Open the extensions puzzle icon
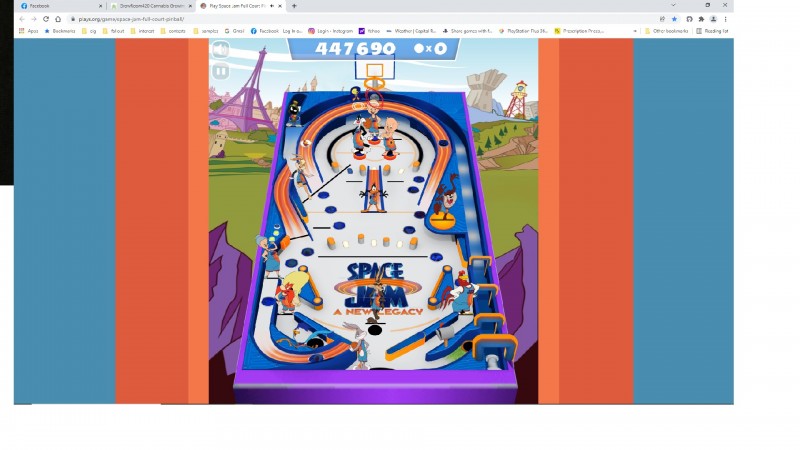This screenshot has width=800, height=450. [x=701, y=19]
